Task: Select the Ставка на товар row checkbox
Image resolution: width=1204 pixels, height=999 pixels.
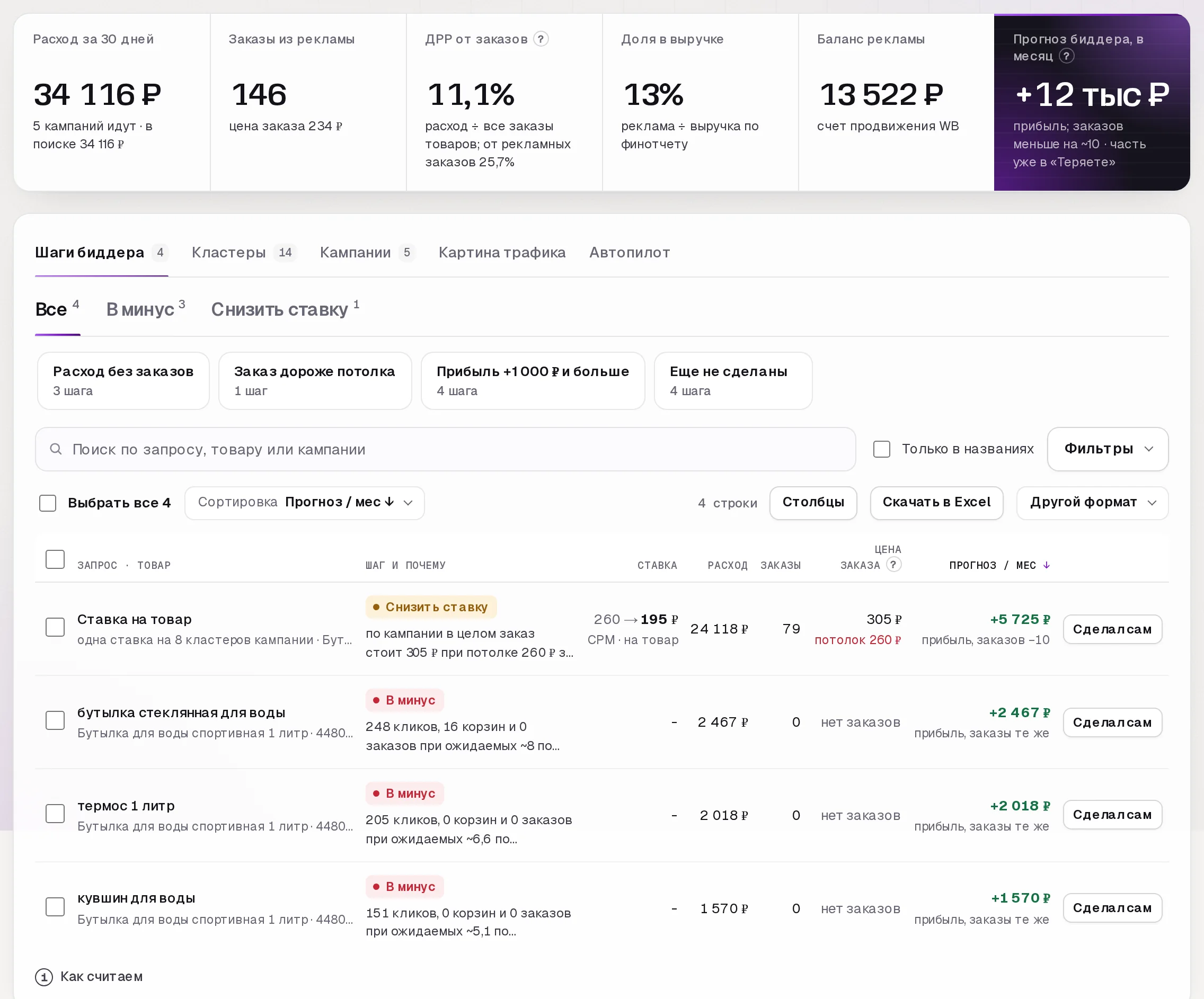Action: tap(55, 627)
